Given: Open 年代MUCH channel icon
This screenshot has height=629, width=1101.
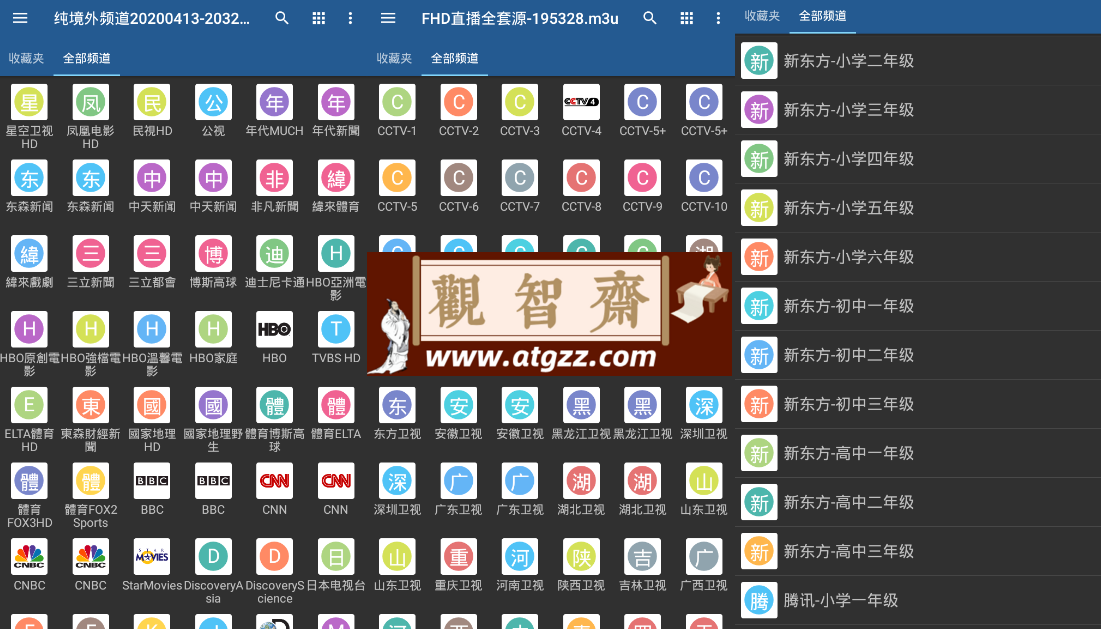Looking at the screenshot, I should tap(275, 102).
